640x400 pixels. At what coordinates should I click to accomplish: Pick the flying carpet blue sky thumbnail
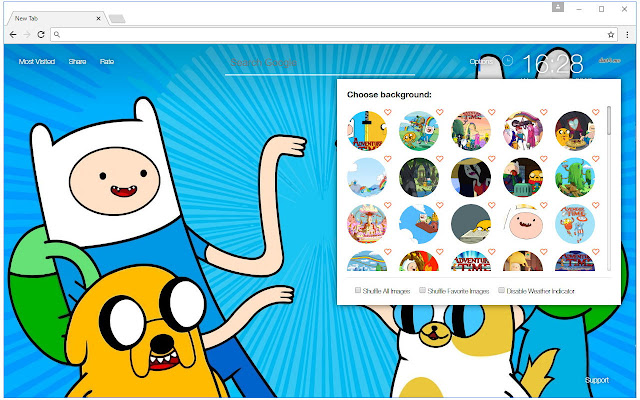point(419,224)
